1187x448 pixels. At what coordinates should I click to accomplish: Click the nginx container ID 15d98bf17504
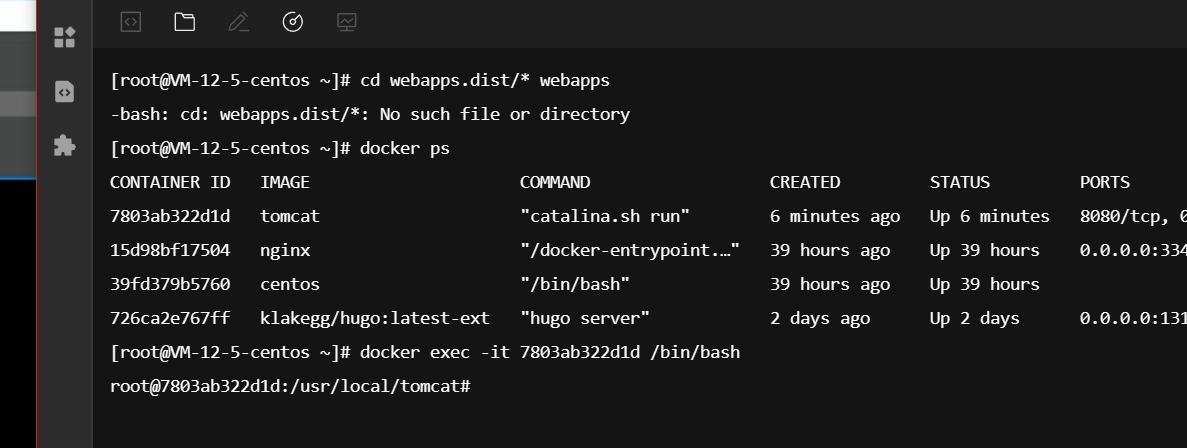point(170,250)
